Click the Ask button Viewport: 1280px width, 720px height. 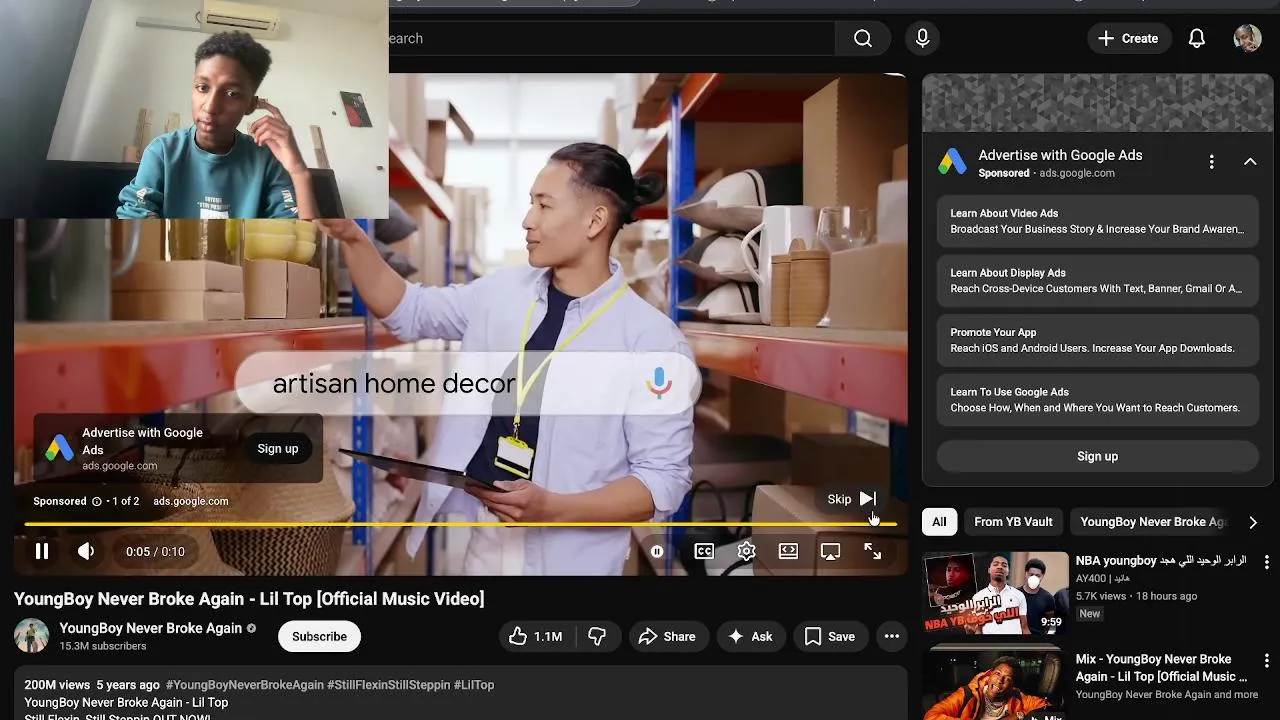point(750,636)
